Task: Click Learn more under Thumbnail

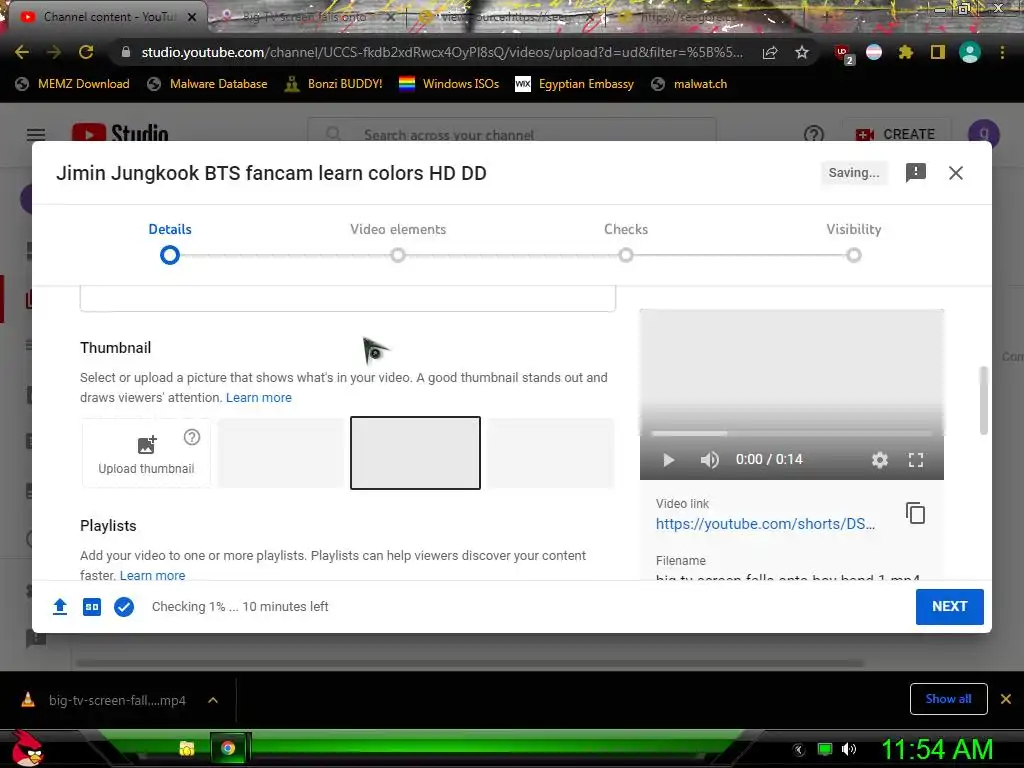Action: (259, 398)
